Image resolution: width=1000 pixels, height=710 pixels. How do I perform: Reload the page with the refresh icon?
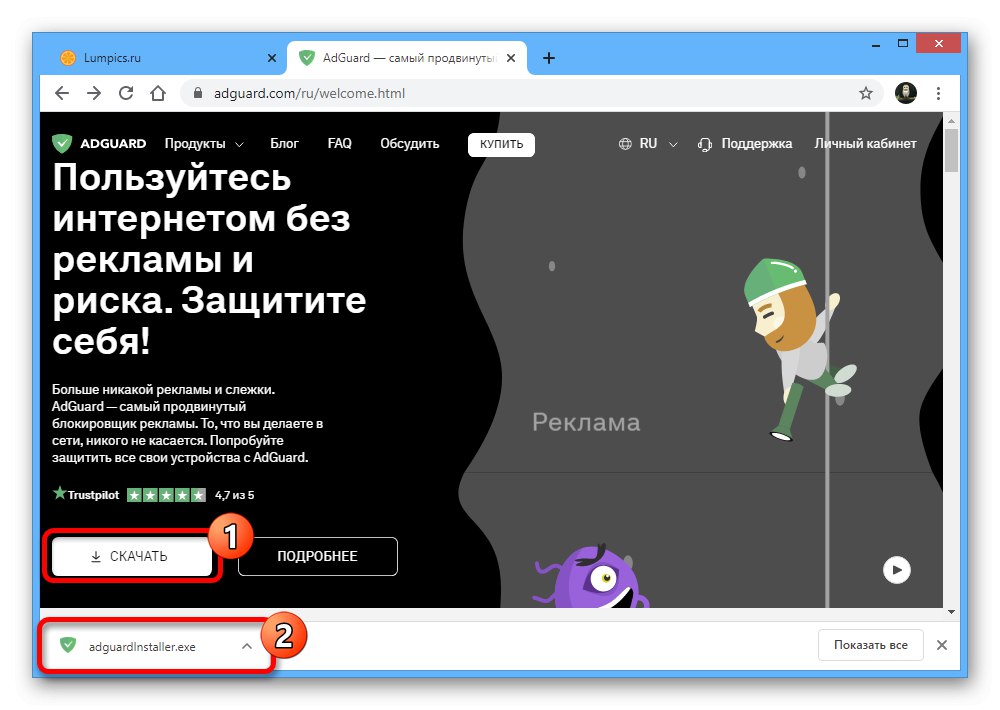click(126, 92)
